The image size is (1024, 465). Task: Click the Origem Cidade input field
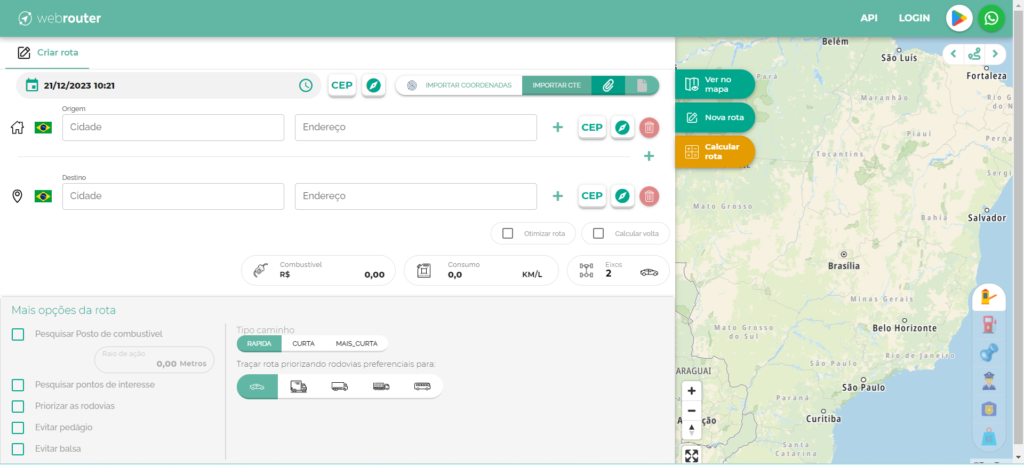point(173,127)
